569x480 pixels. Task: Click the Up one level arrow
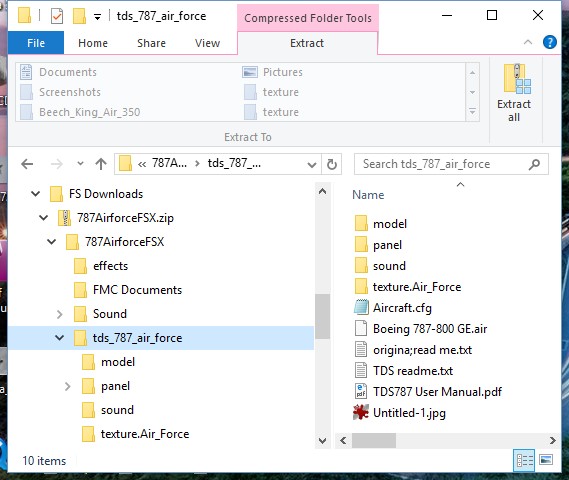pyautogui.click(x=101, y=164)
